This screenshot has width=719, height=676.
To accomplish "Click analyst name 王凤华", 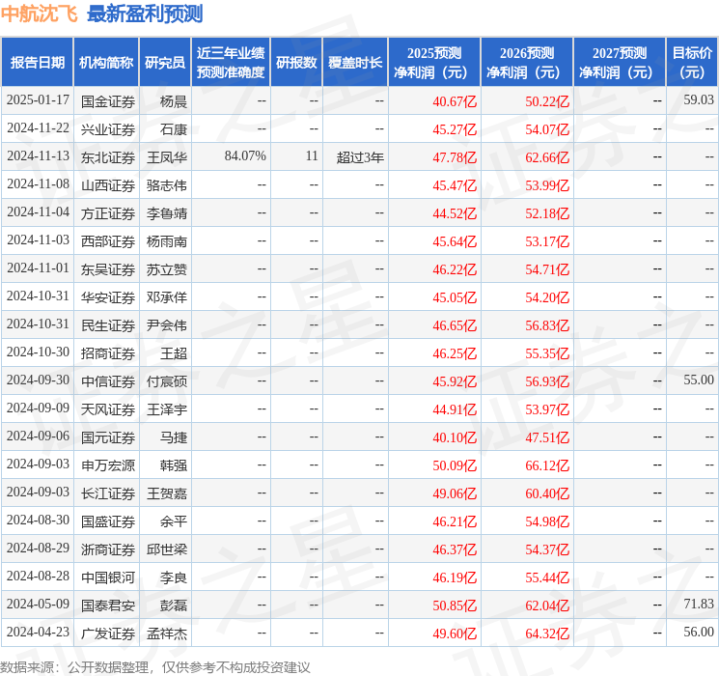I will [x=167, y=157].
